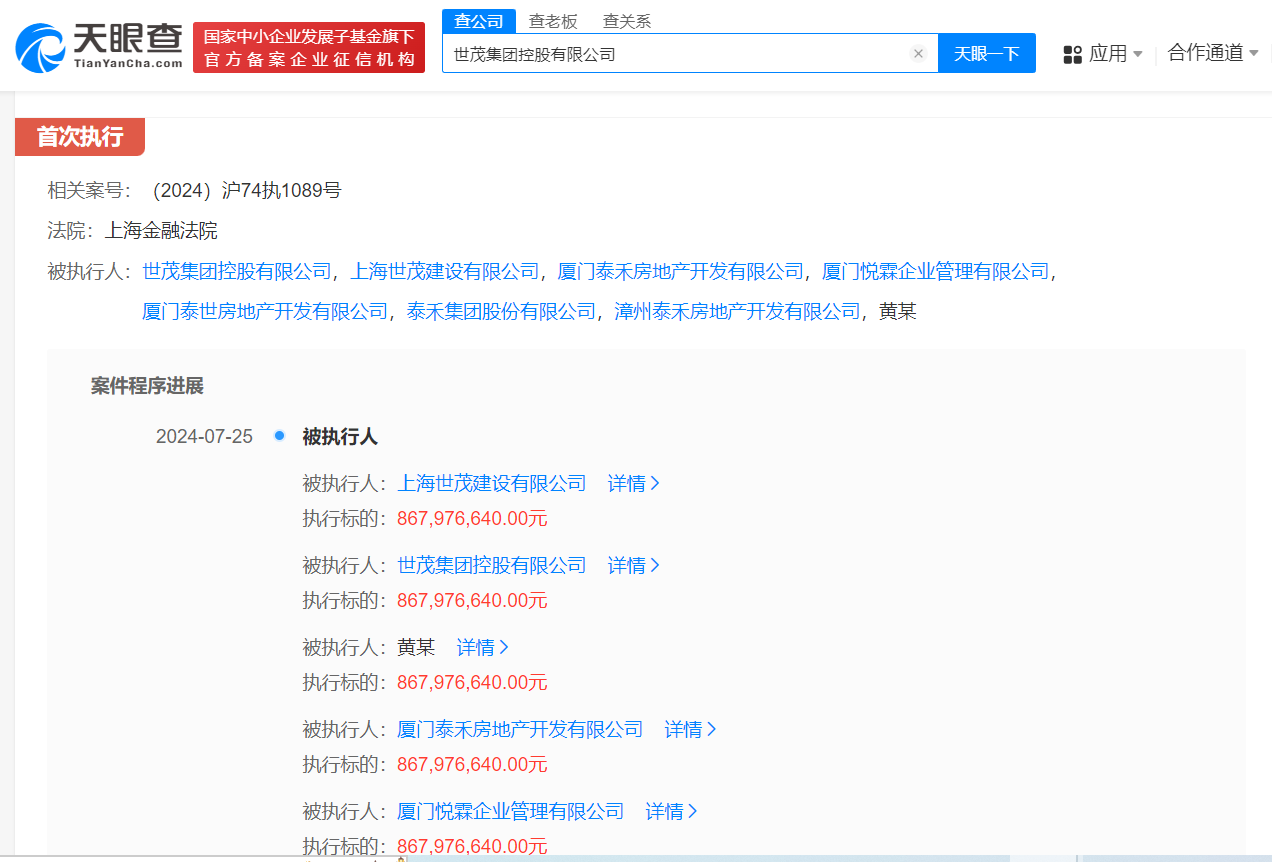The height and width of the screenshot is (862, 1272).
Task: Click 详情 for 厦门悦霖企业管理有限公司
Action: pos(671,811)
